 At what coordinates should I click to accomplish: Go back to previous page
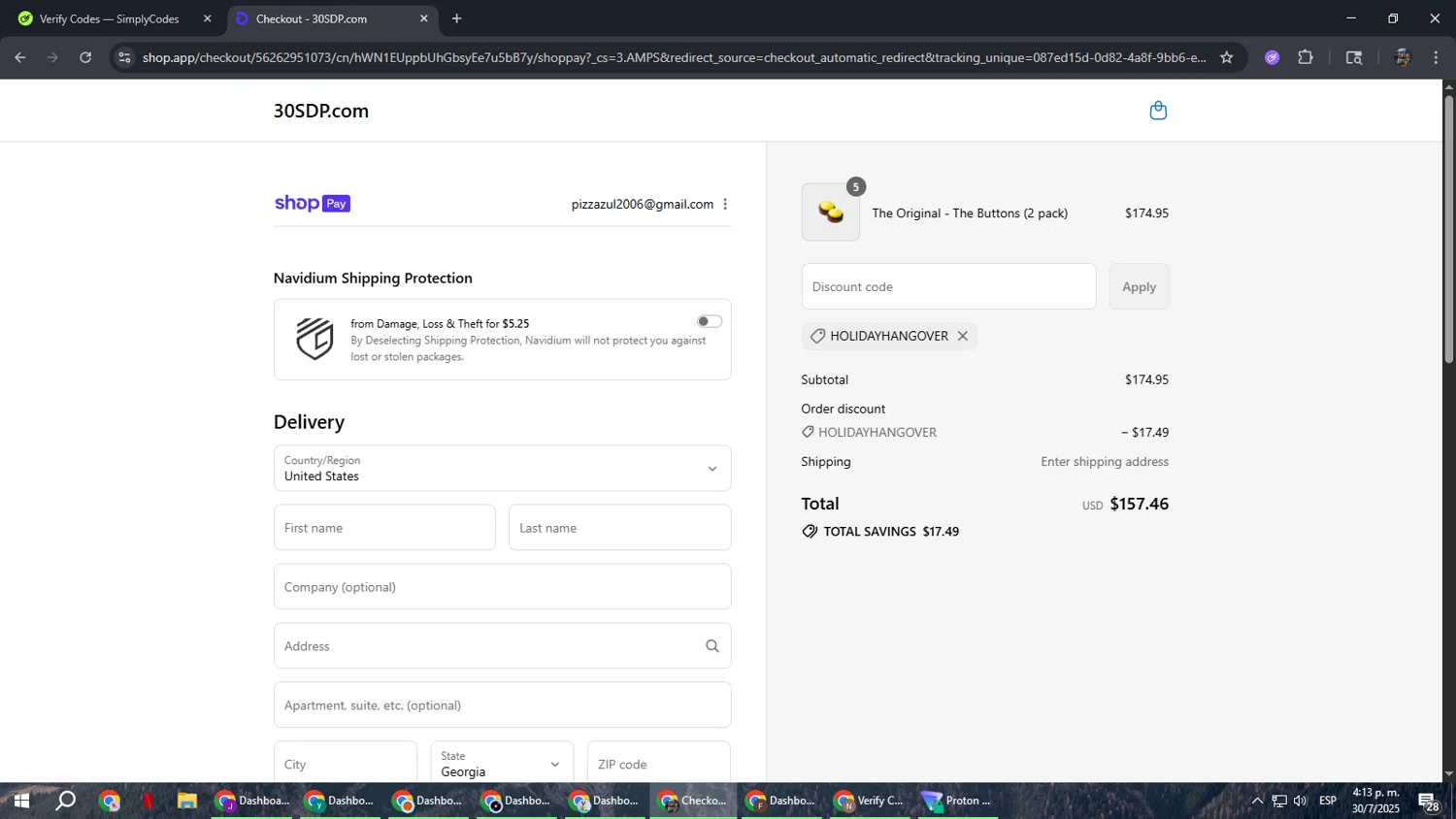point(20,57)
